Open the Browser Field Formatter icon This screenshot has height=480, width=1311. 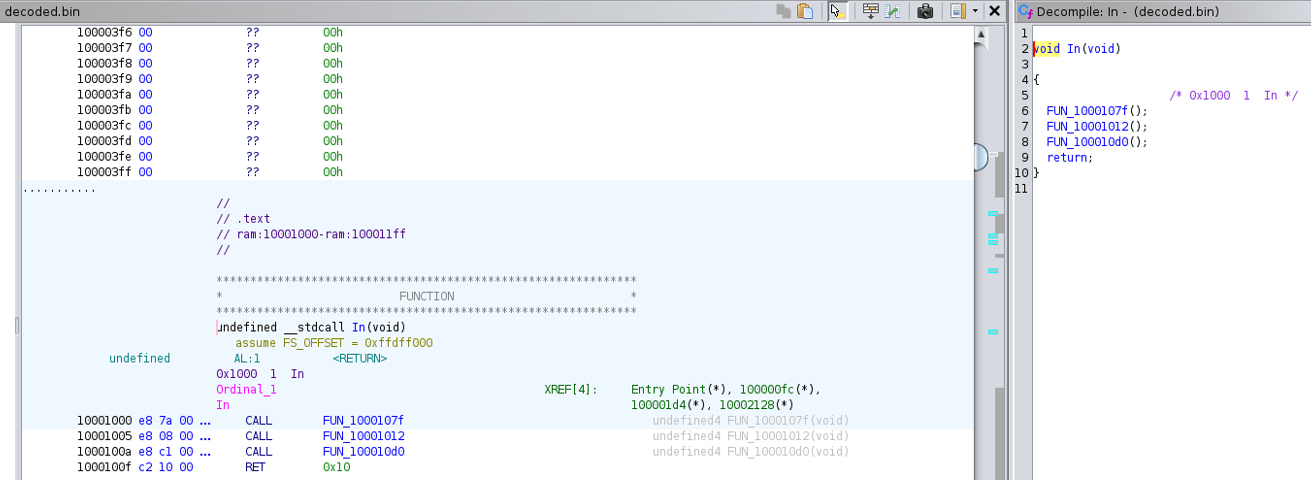(870, 11)
